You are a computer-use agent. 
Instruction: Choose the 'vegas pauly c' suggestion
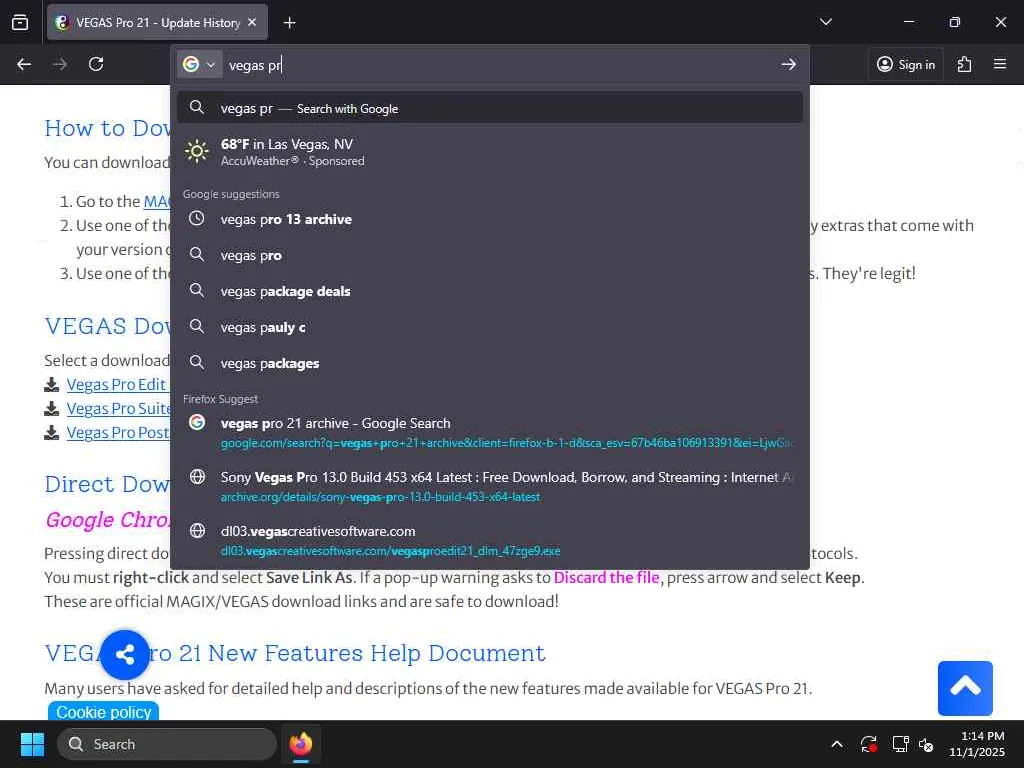coord(490,327)
